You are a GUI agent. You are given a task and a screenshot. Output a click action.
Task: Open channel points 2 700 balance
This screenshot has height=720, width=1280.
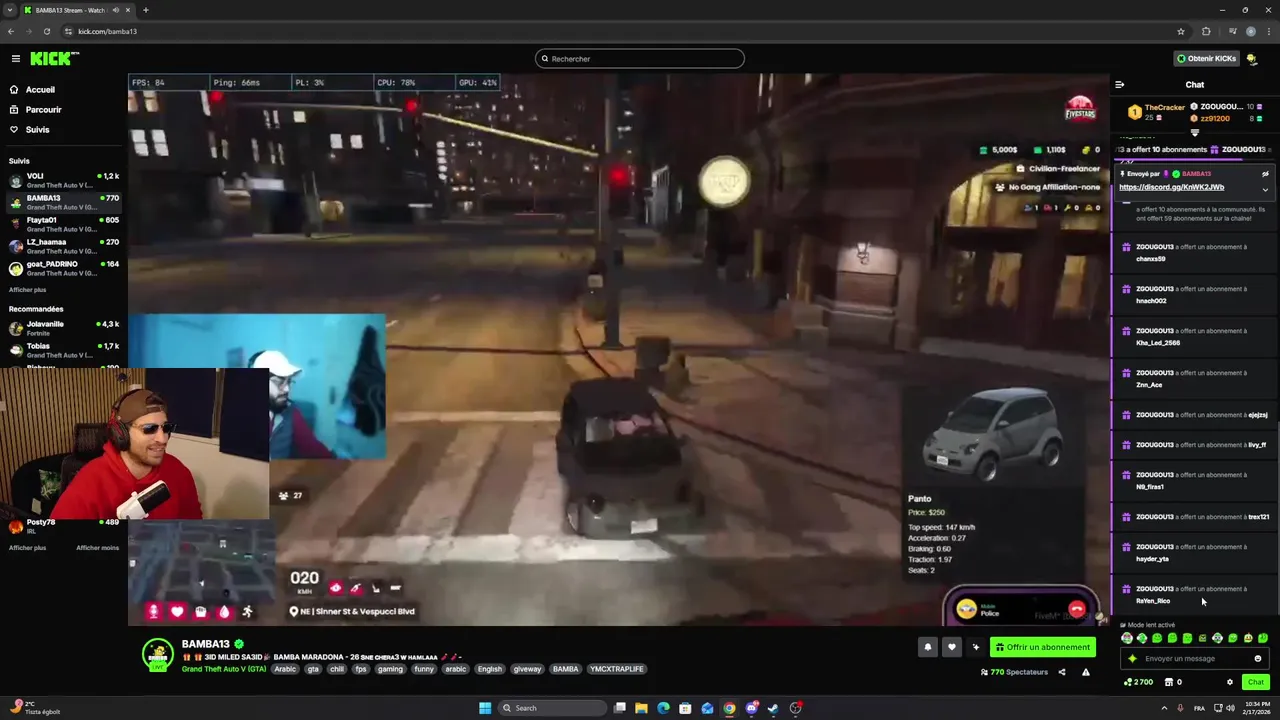pyautogui.click(x=1138, y=682)
